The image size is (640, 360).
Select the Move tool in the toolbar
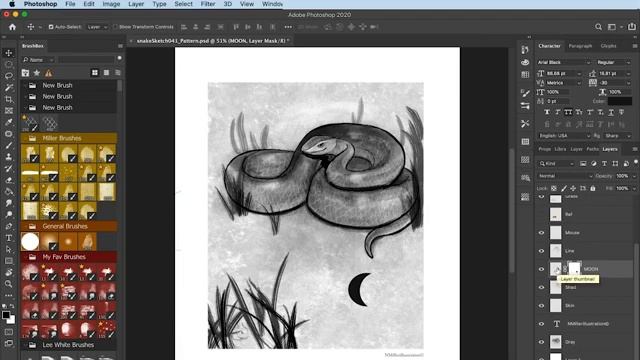point(9,53)
